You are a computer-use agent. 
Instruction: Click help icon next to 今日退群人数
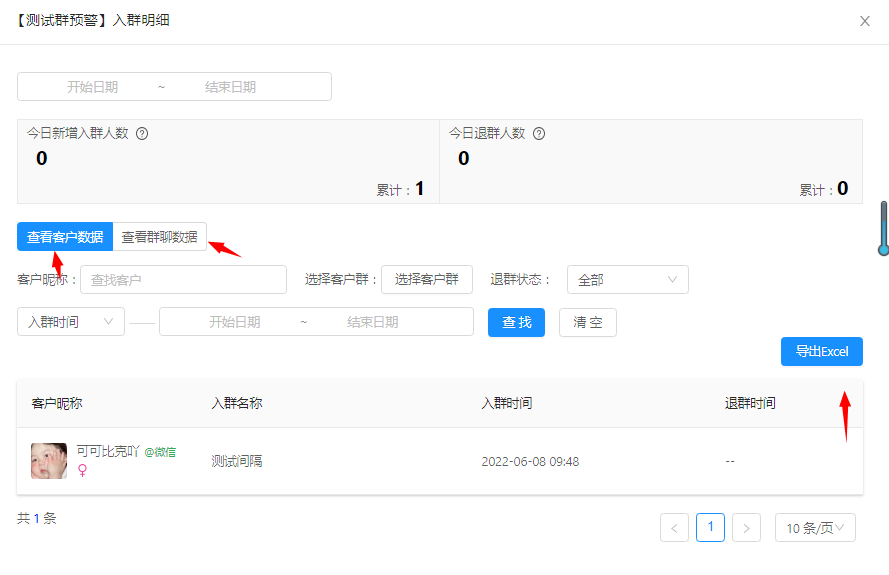pos(539,133)
